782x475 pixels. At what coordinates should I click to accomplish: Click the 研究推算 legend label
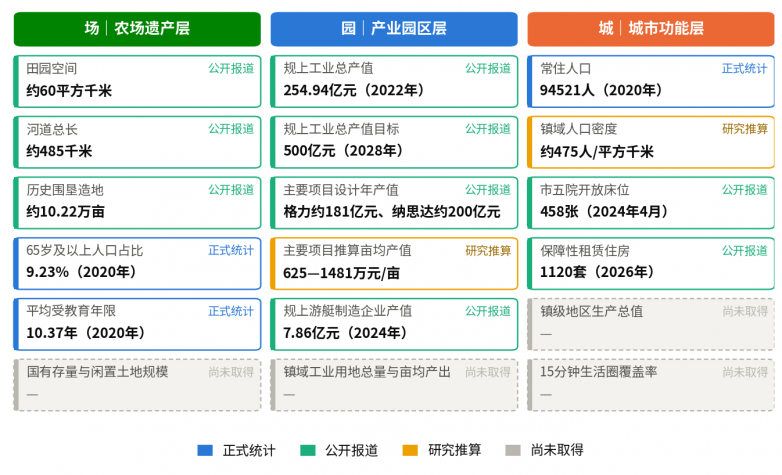(454, 451)
